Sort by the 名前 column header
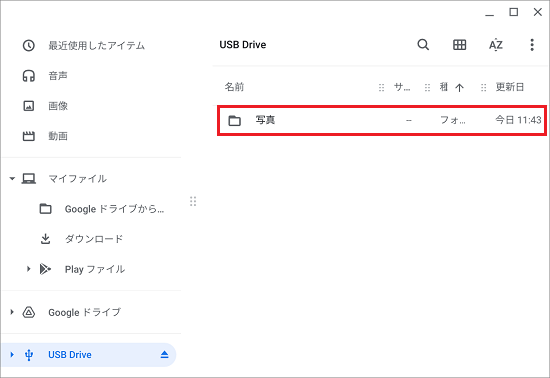Image resolution: width=550 pixels, height=378 pixels. (234, 87)
